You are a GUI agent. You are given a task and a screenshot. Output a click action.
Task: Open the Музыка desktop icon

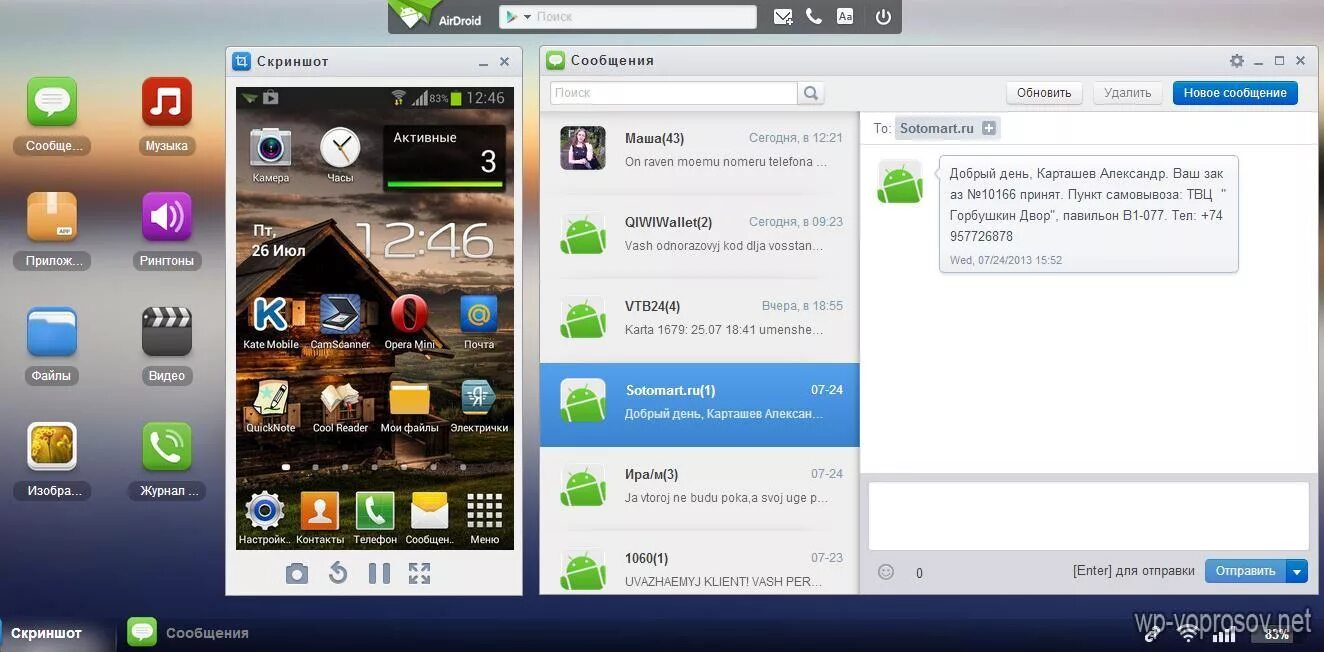(x=166, y=102)
